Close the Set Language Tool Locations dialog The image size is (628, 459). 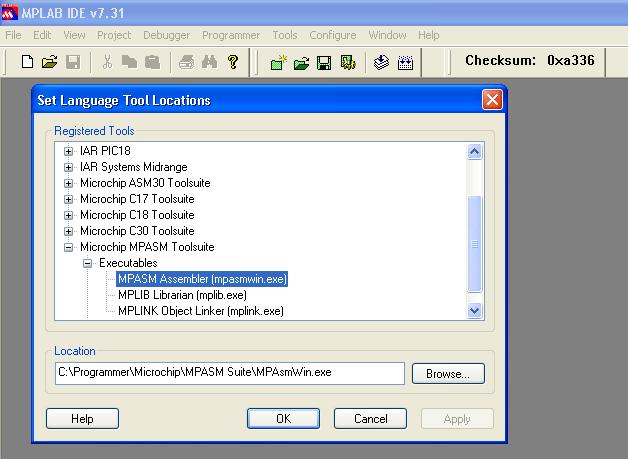pos(492,99)
